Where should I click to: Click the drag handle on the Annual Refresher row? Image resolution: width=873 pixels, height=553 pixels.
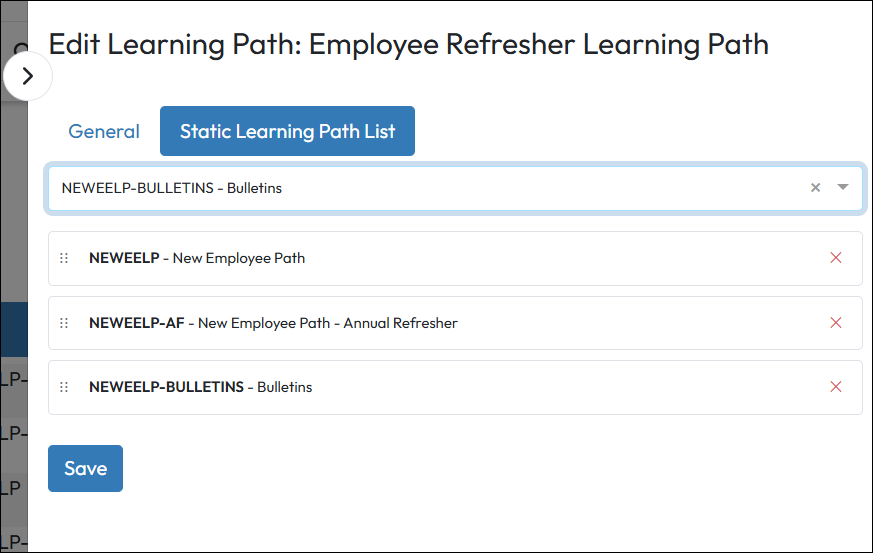tap(64, 323)
